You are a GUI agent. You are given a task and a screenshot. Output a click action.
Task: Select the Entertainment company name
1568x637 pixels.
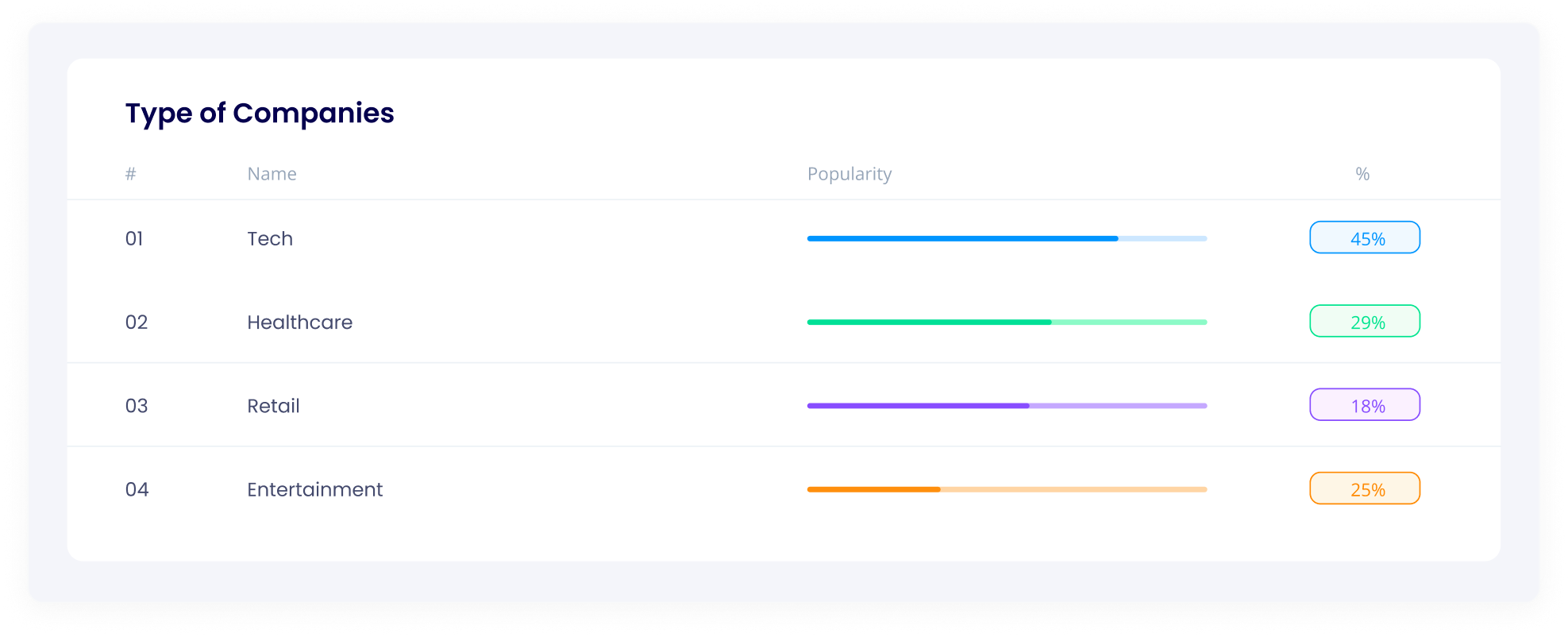point(315,489)
